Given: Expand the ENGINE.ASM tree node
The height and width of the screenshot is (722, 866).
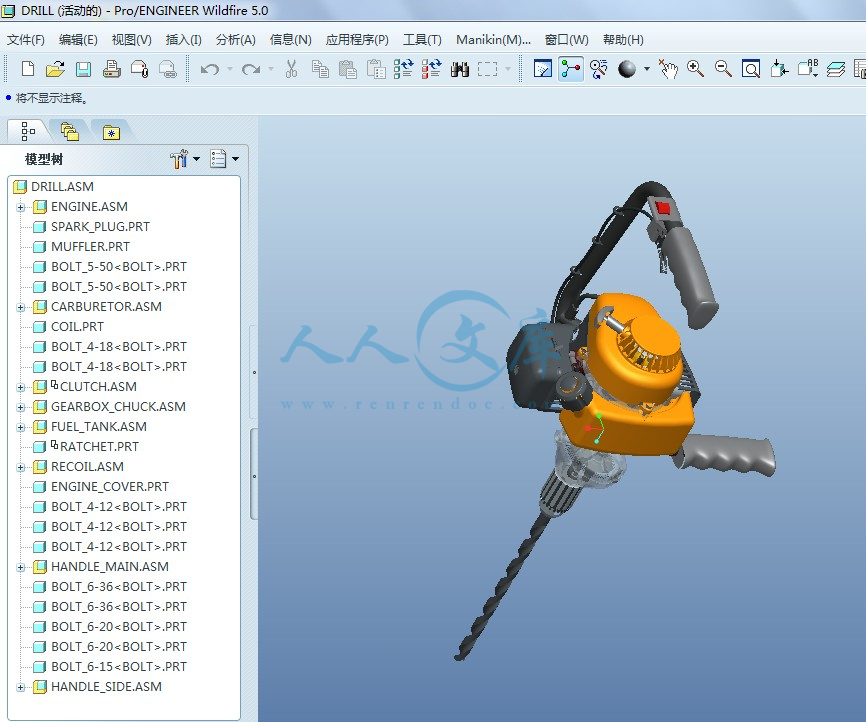Looking at the screenshot, I should click(20, 207).
